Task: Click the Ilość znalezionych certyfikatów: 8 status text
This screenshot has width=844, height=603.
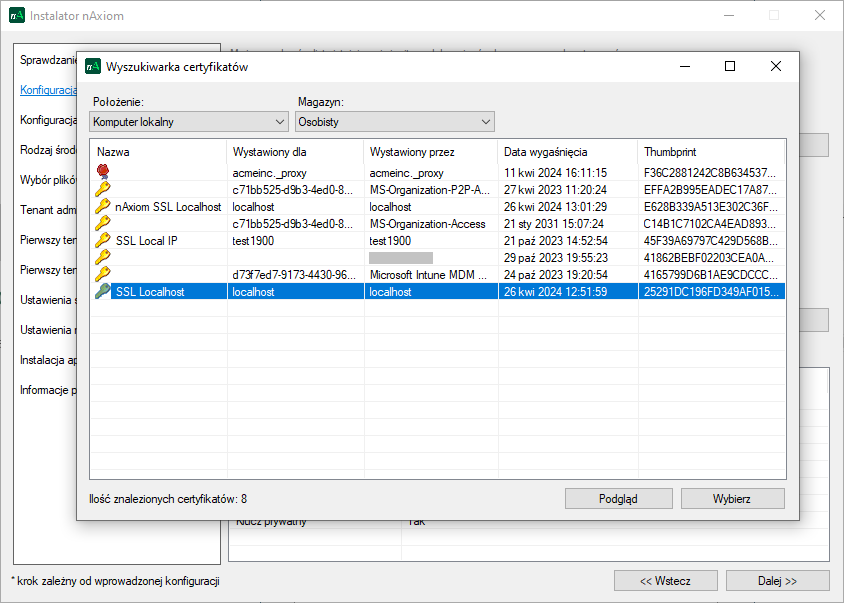Action: point(168,499)
